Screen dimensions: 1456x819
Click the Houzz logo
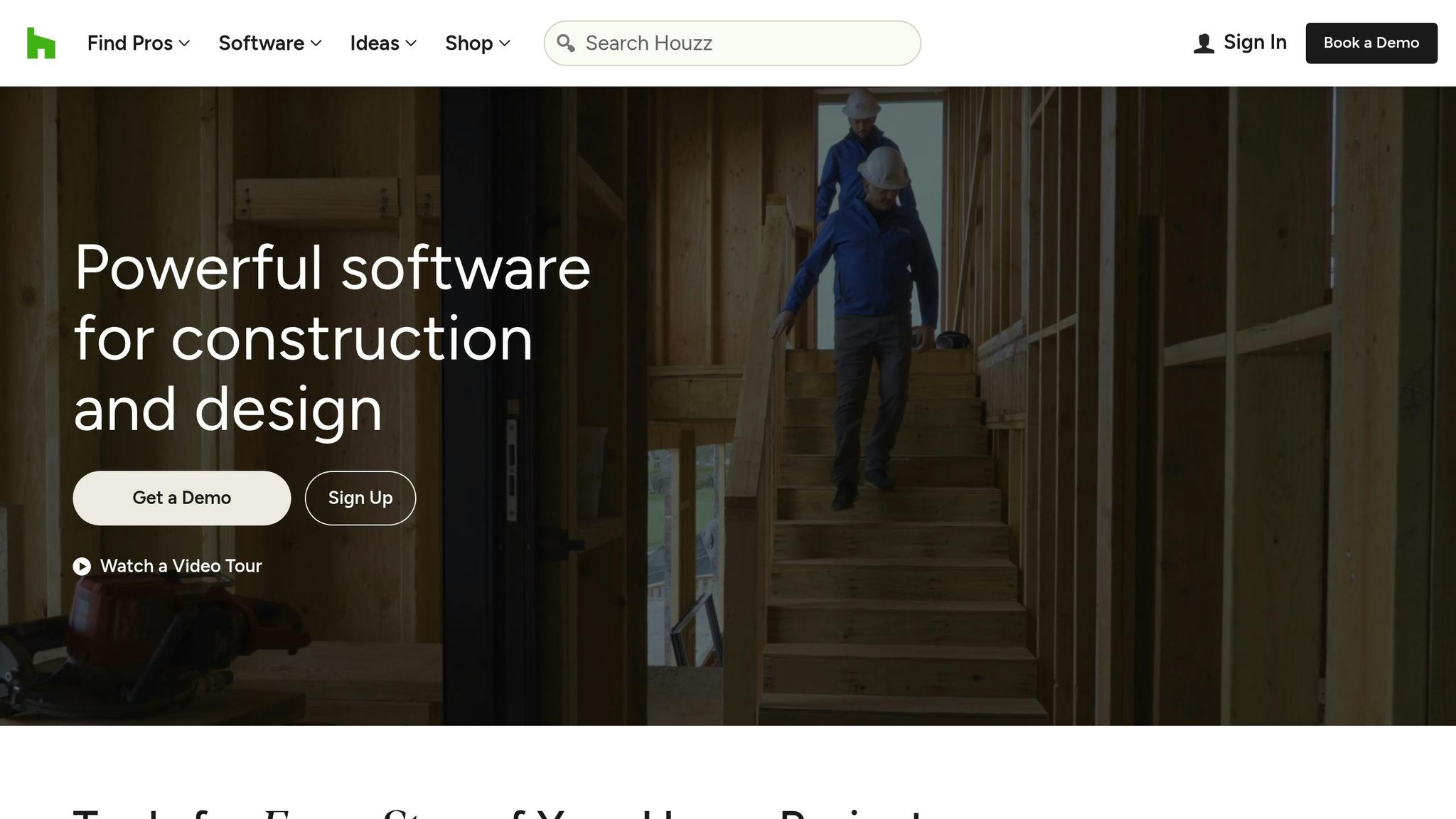pos(42,43)
